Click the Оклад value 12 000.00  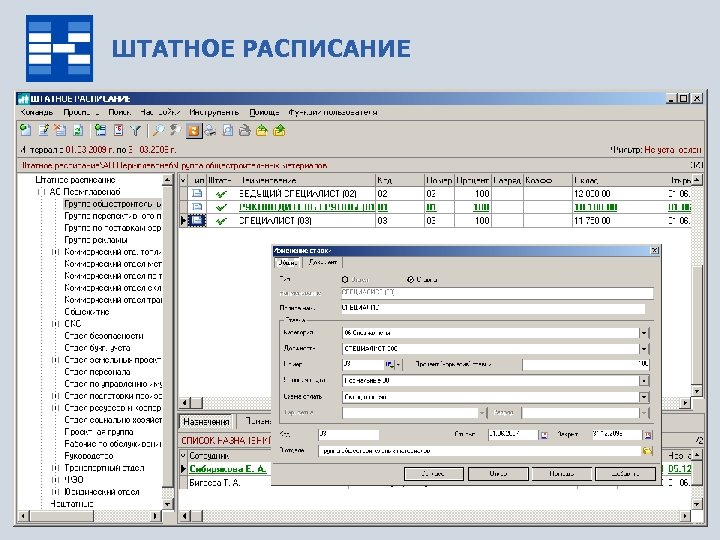click(x=592, y=194)
